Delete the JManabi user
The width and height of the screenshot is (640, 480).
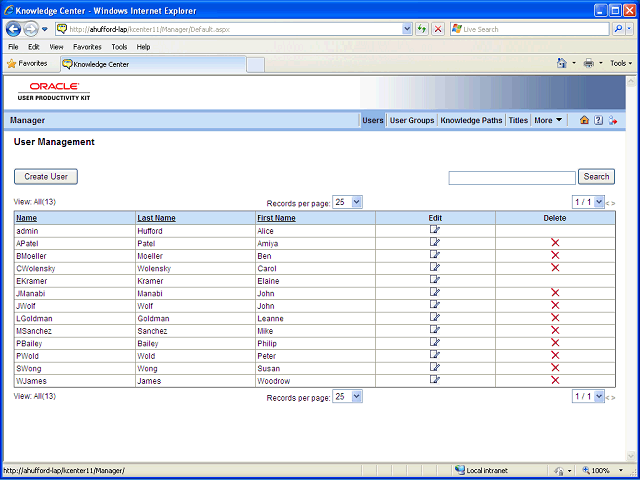click(x=555, y=293)
